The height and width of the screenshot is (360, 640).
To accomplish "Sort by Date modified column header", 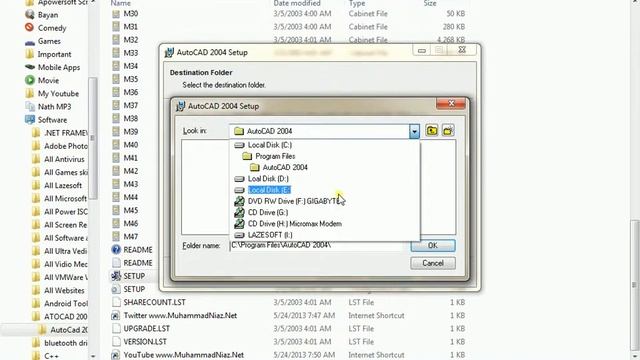I will coord(297,3).
